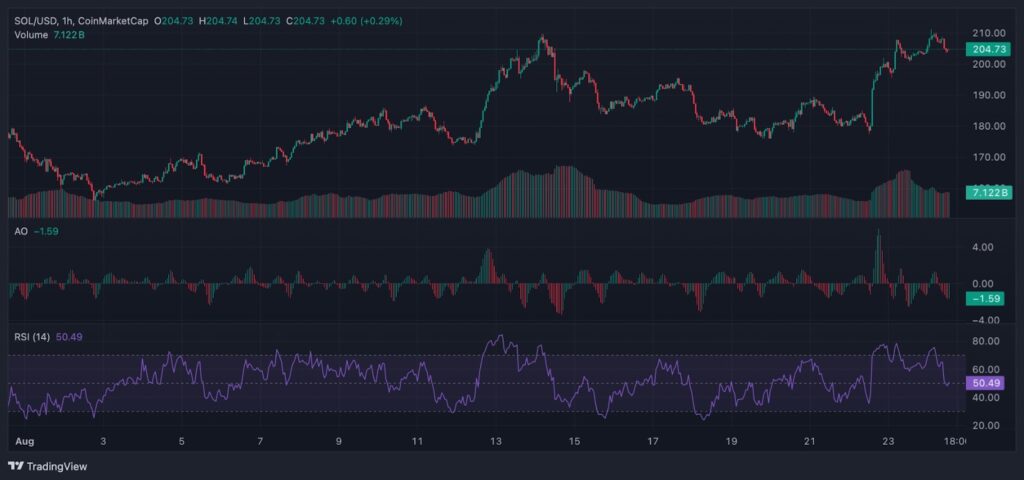Click the 21 date label on time axis

tap(810, 441)
